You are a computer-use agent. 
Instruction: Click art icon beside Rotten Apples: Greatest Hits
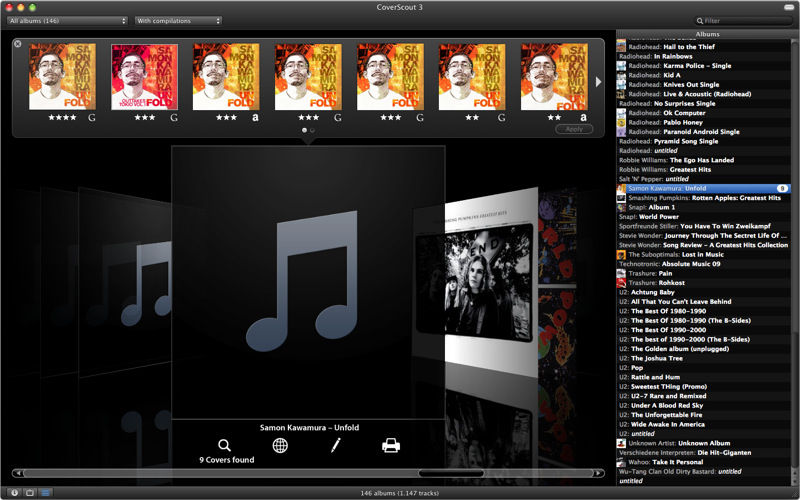tap(621, 198)
